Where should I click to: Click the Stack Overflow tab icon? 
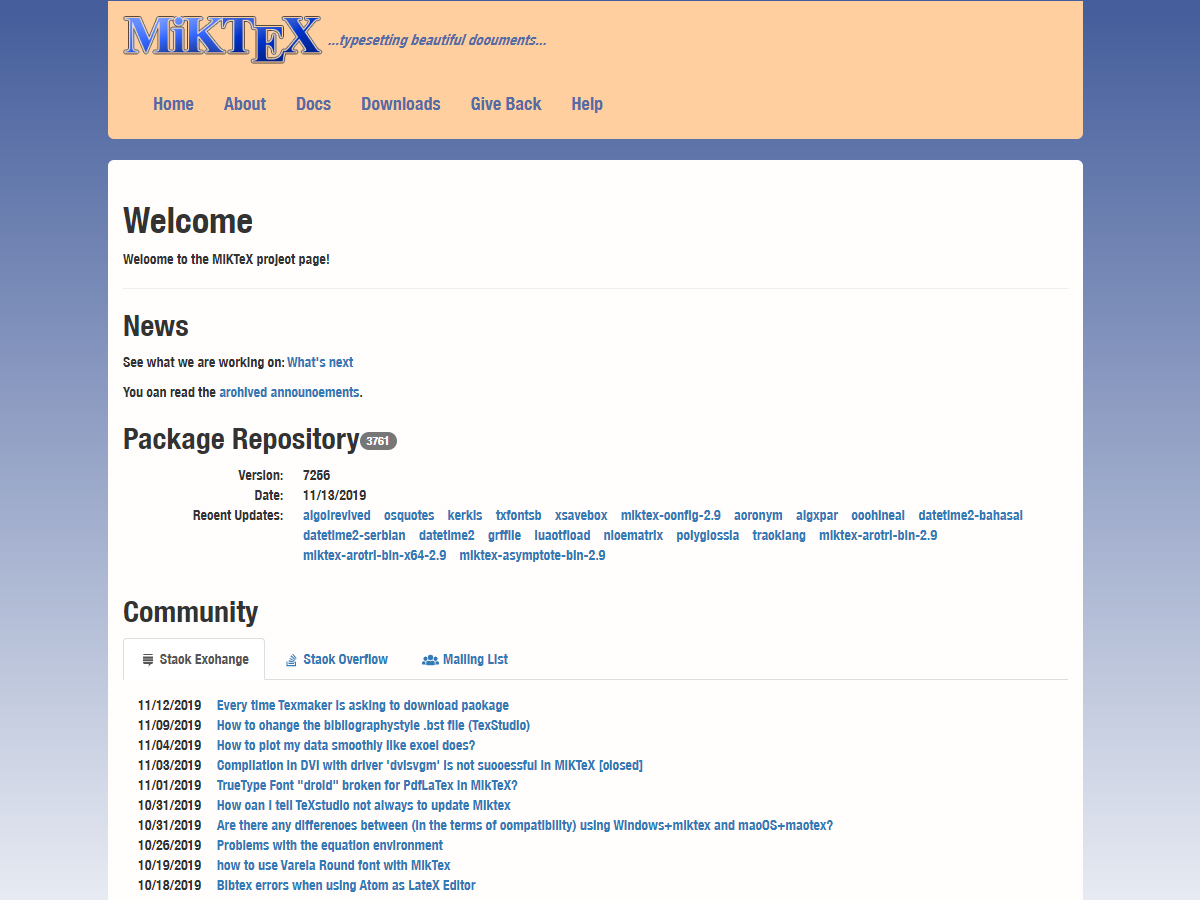[x=291, y=660]
